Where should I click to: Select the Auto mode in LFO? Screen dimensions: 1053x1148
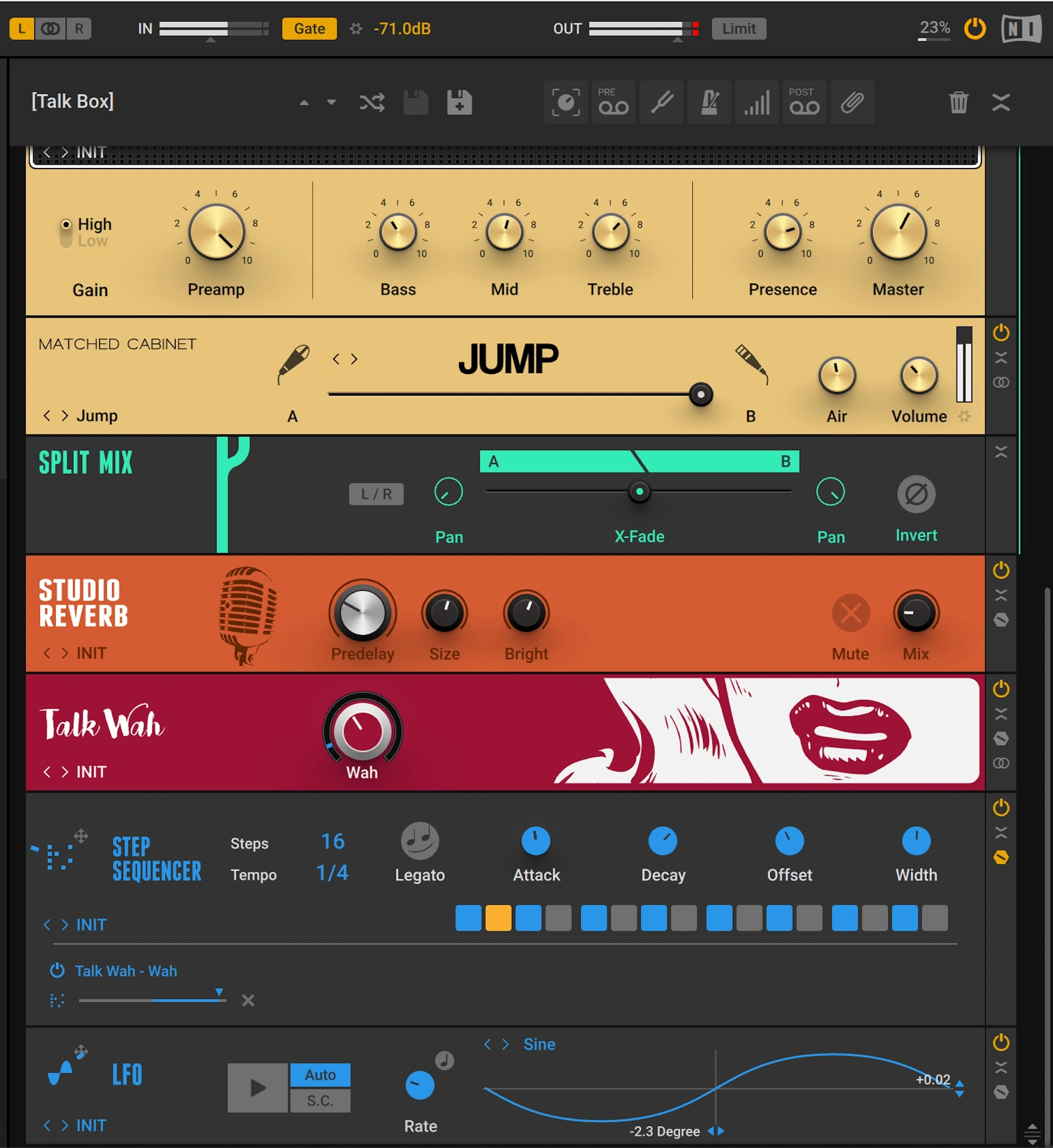point(320,1074)
